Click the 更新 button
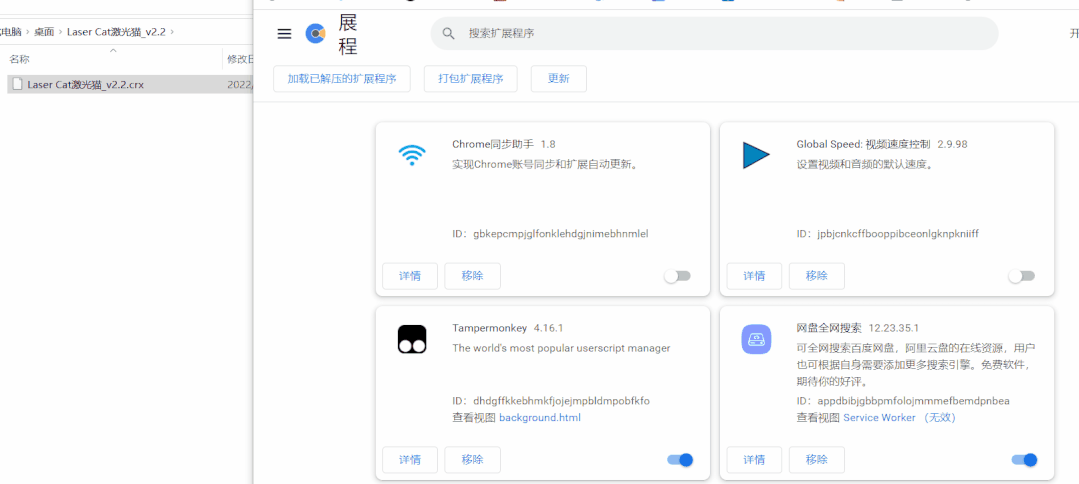 point(559,78)
